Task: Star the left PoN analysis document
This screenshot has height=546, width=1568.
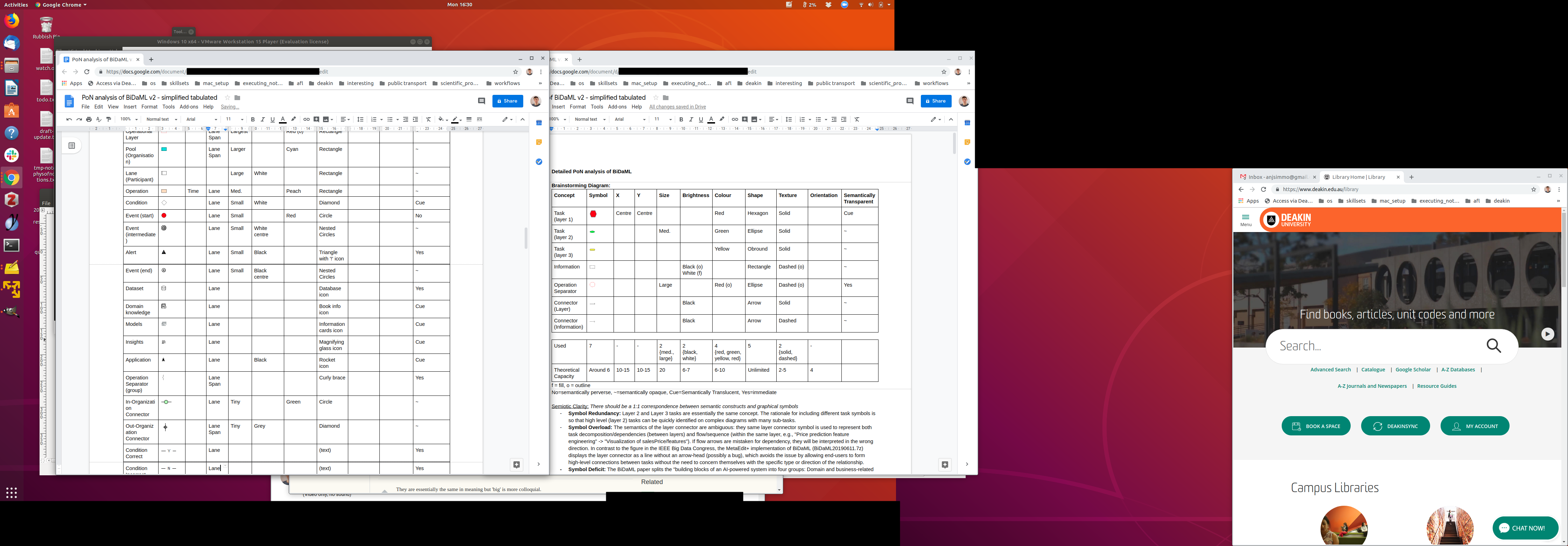Action: 227,97
